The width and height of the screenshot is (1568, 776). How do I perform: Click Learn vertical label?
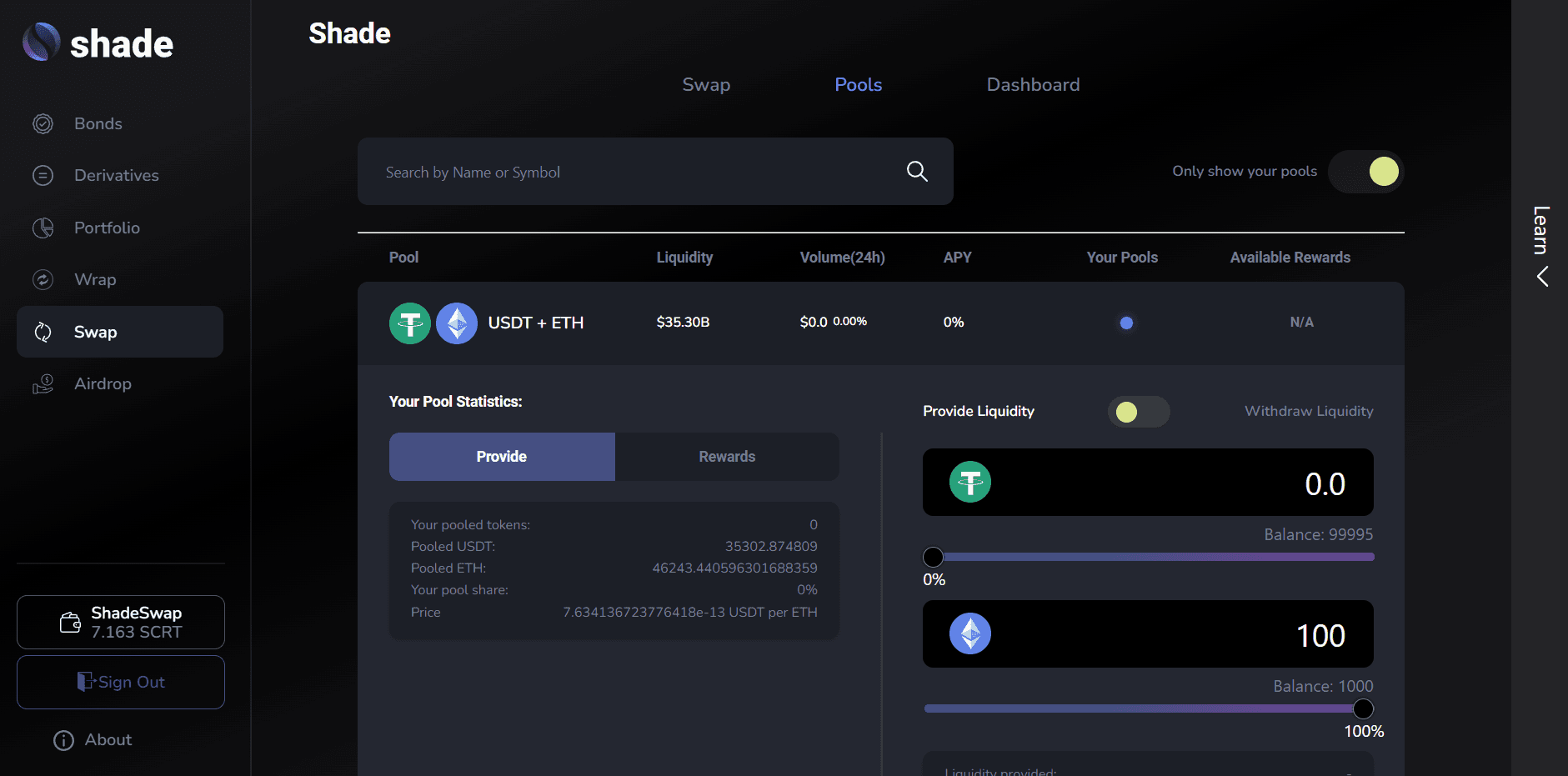coord(1541,230)
